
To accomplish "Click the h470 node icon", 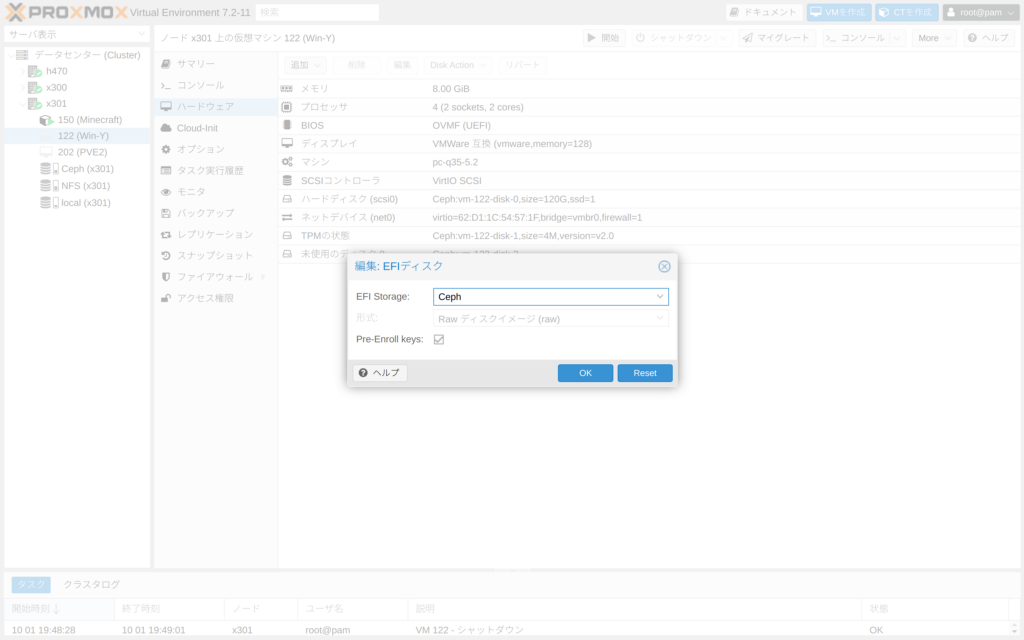I will click(35, 71).
